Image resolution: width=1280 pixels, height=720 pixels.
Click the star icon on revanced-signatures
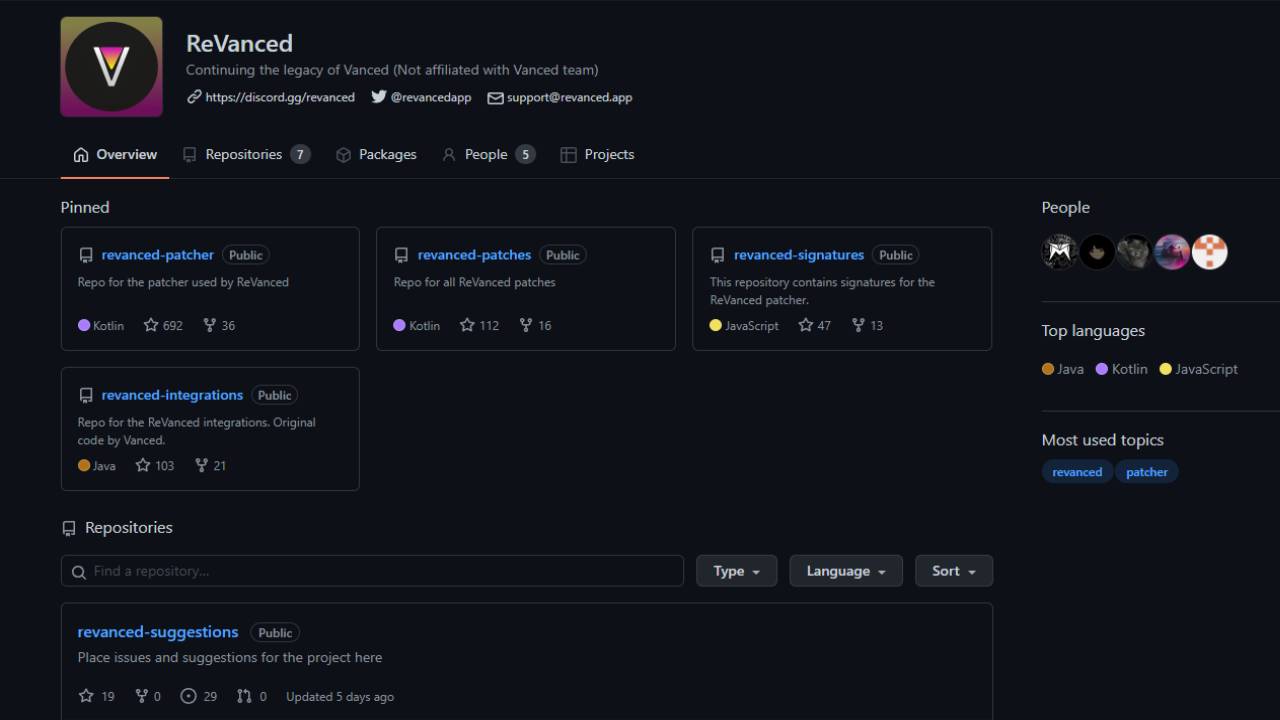[x=805, y=325]
